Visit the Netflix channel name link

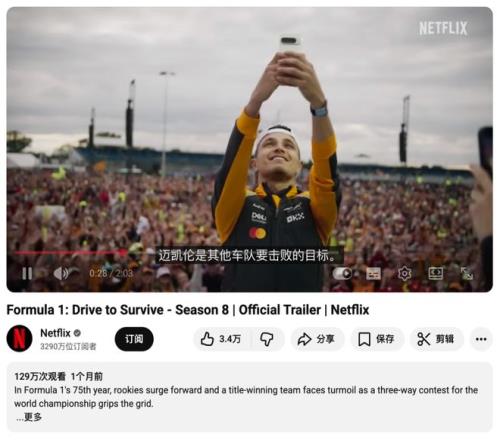(x=55, y=333)
